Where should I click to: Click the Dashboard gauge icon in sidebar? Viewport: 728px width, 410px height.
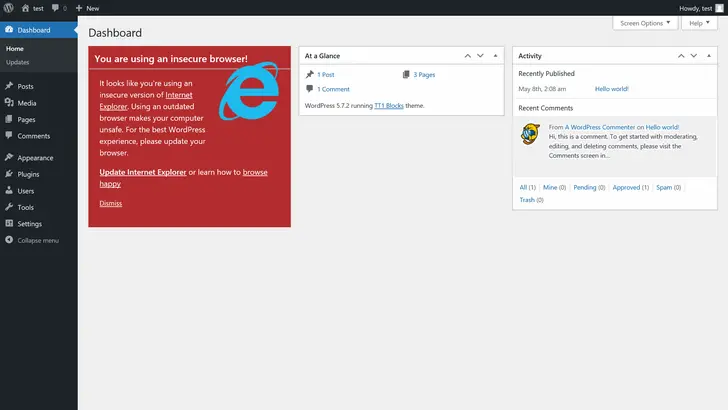[x=9, y=30]
